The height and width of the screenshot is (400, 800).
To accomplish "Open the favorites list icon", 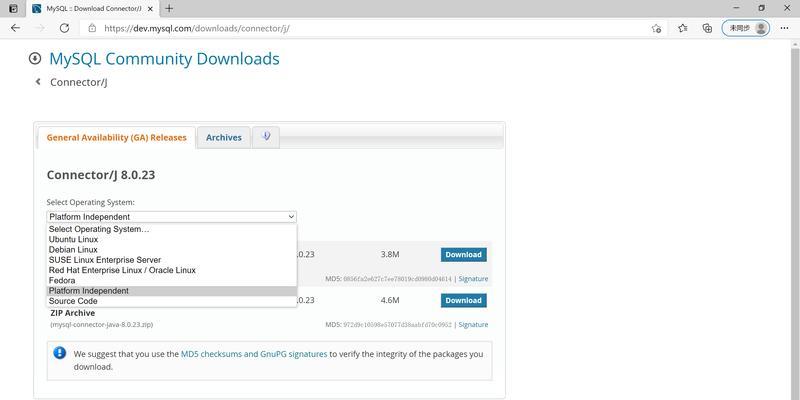I will coord(683,28).
